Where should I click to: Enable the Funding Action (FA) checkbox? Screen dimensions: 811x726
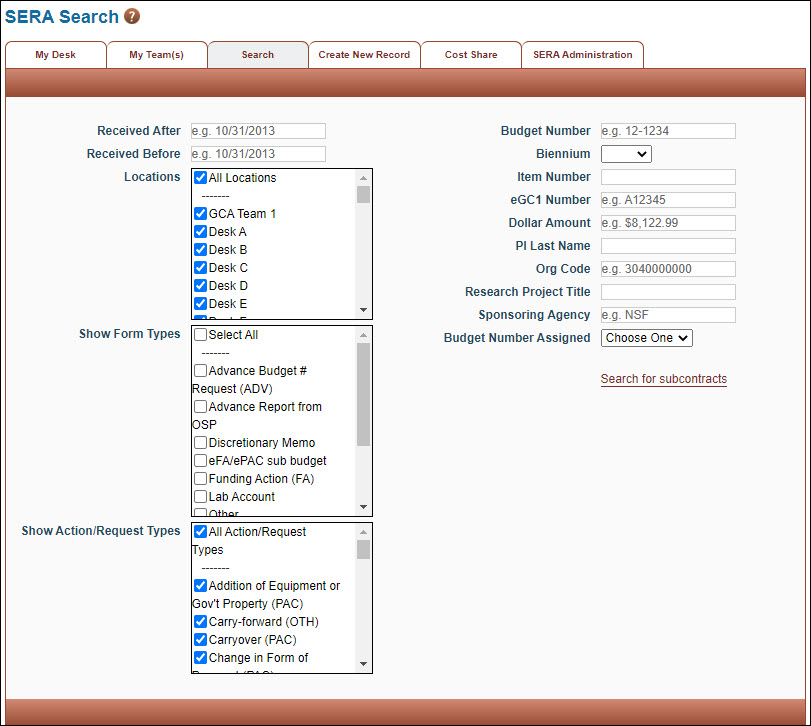tap(201, 479)
